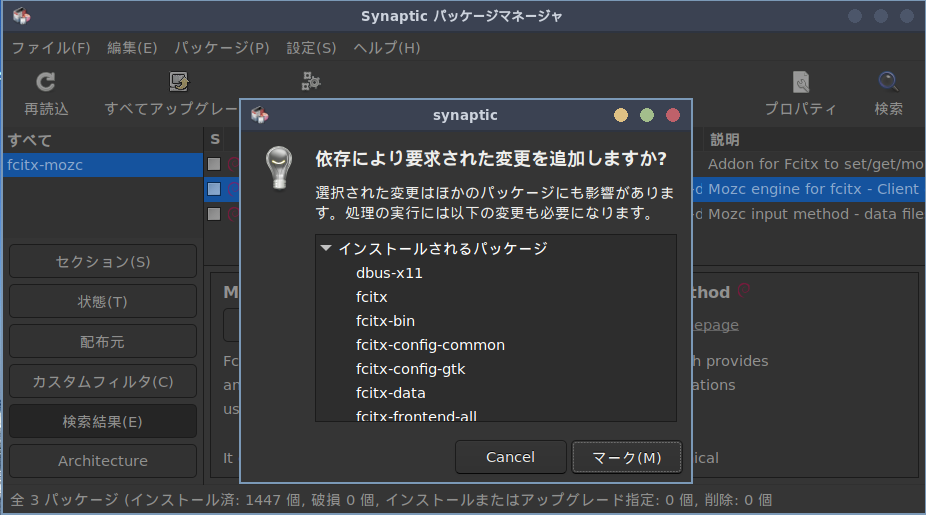Click the Apply gears toolbar icon

click(x=311, y=82)
